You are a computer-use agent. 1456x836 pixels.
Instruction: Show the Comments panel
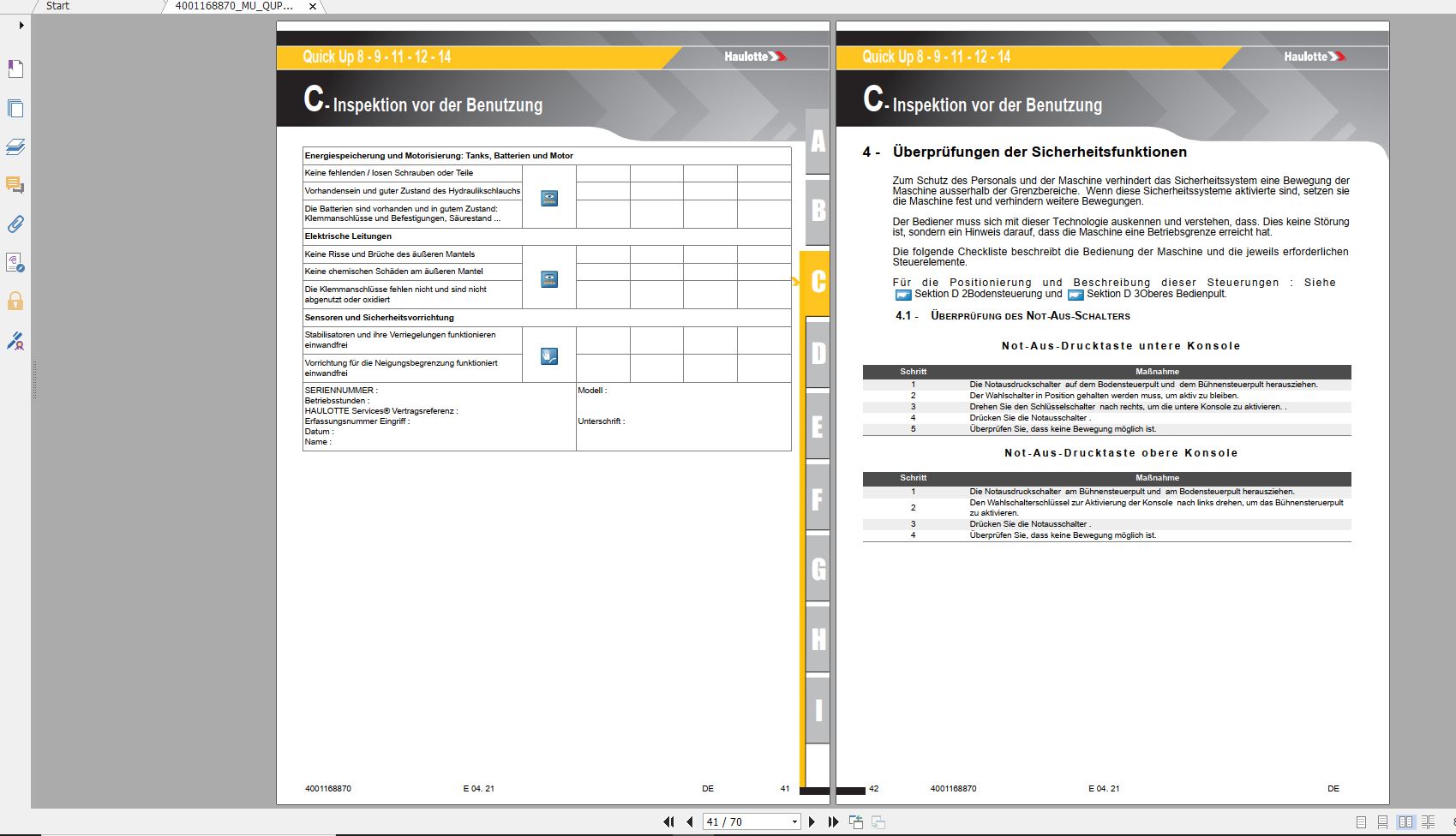tap(15, 186)
